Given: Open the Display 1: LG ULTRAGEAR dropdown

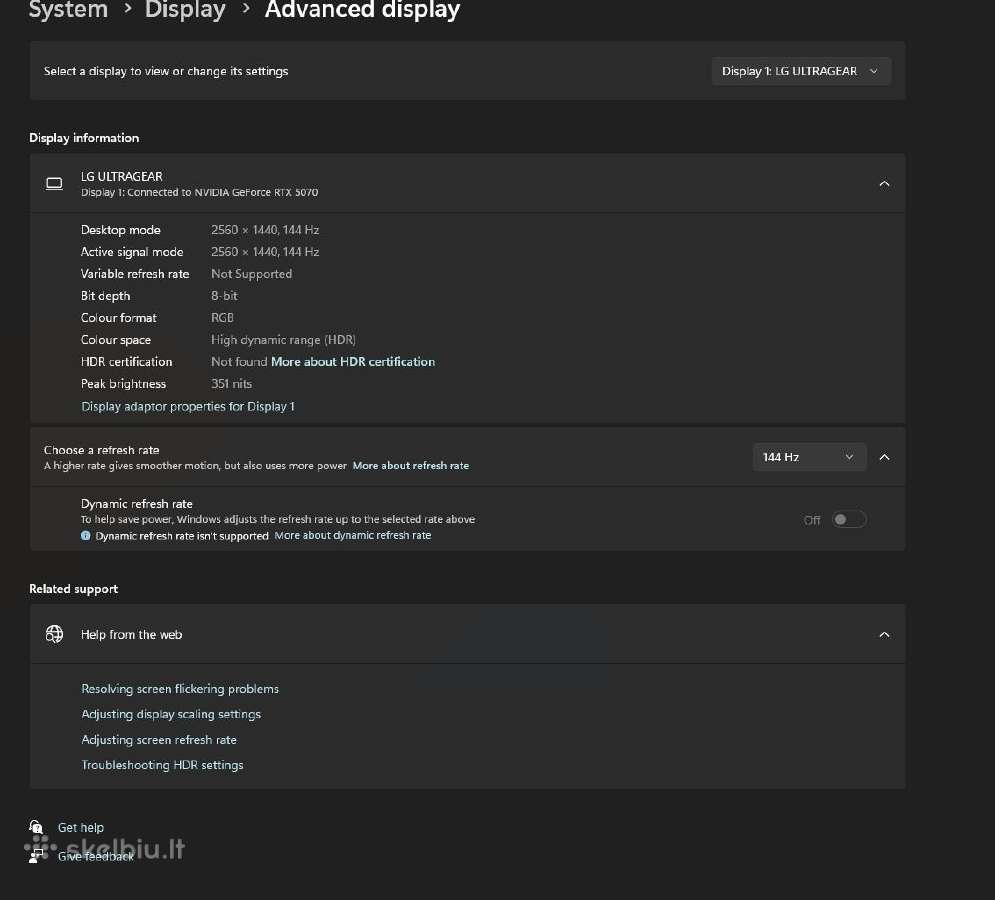Looking at the screenshot, I should tap(801, 71).
